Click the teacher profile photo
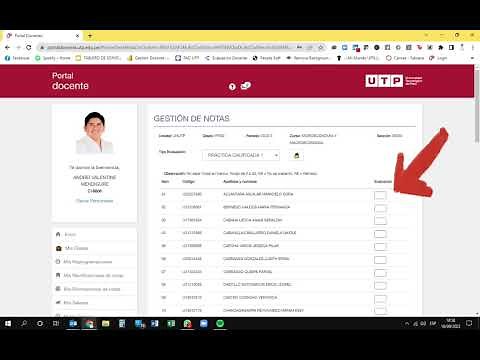Image resolution: width=480 pixels, height=360 pixels. (95, 133)
